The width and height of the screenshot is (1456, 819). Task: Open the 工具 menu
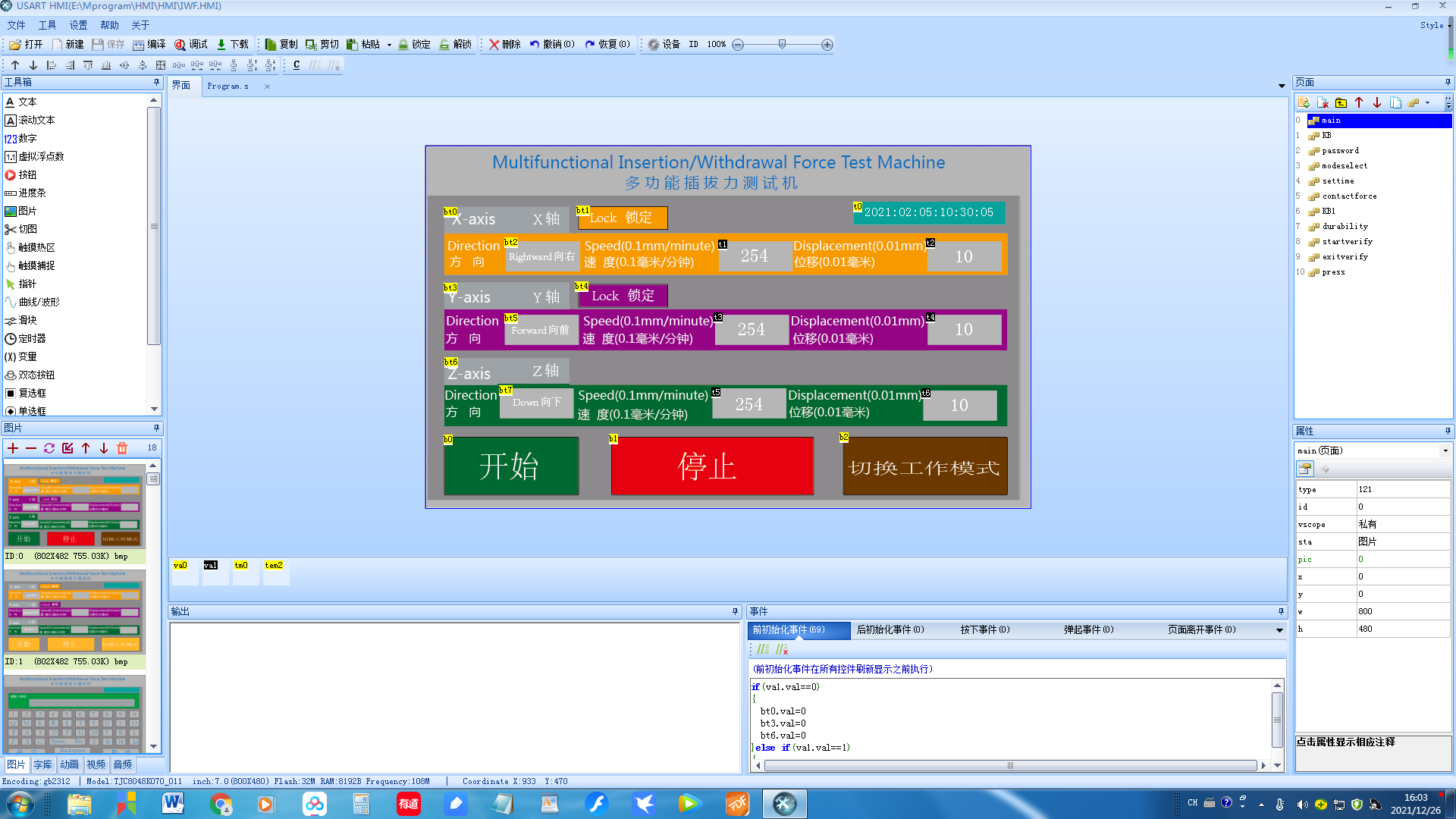point(47,25)
